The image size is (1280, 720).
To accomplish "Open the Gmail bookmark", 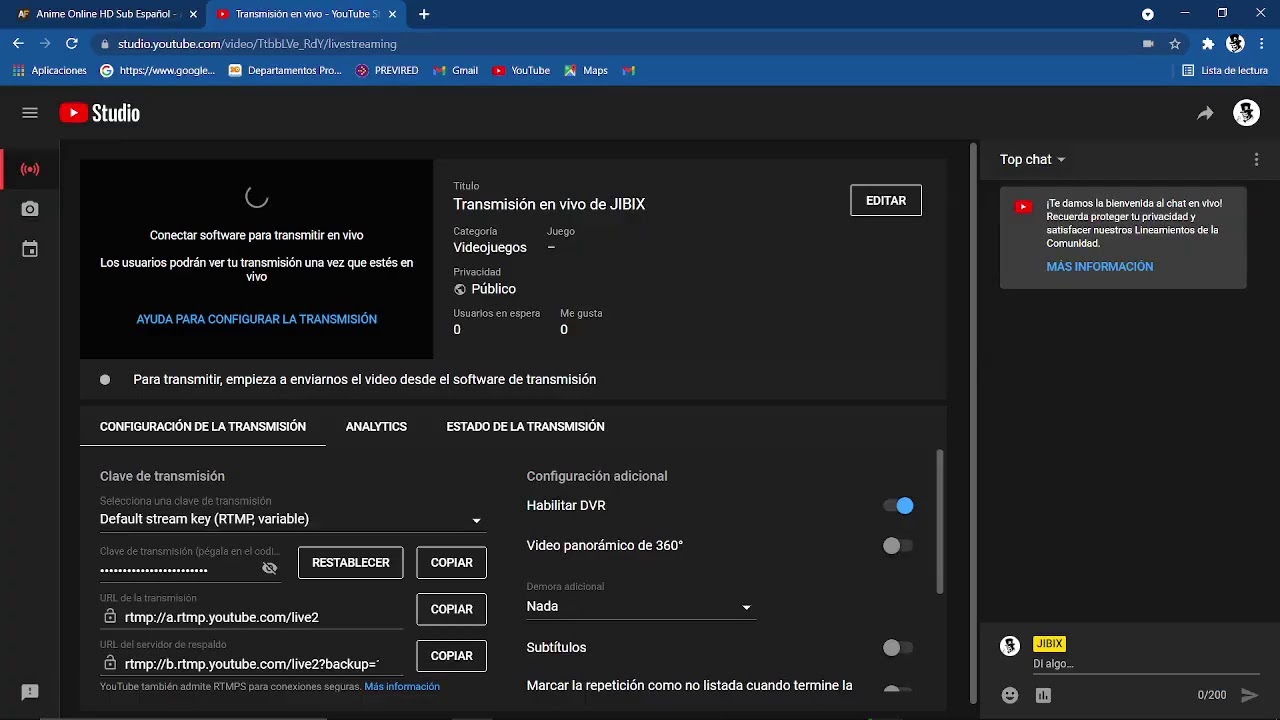I will 456,70.
